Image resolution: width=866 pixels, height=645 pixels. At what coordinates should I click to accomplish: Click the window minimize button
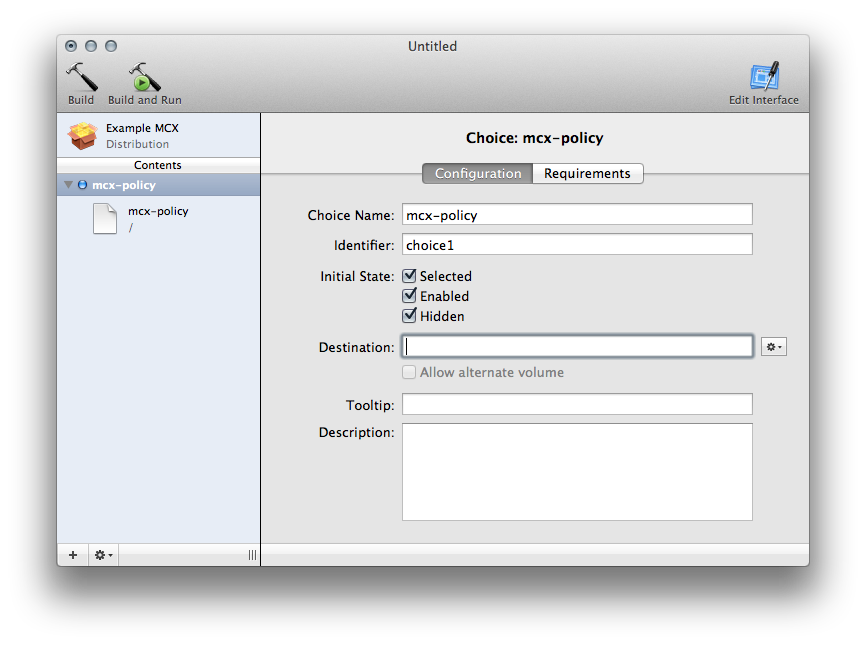[x=91, y=46]
